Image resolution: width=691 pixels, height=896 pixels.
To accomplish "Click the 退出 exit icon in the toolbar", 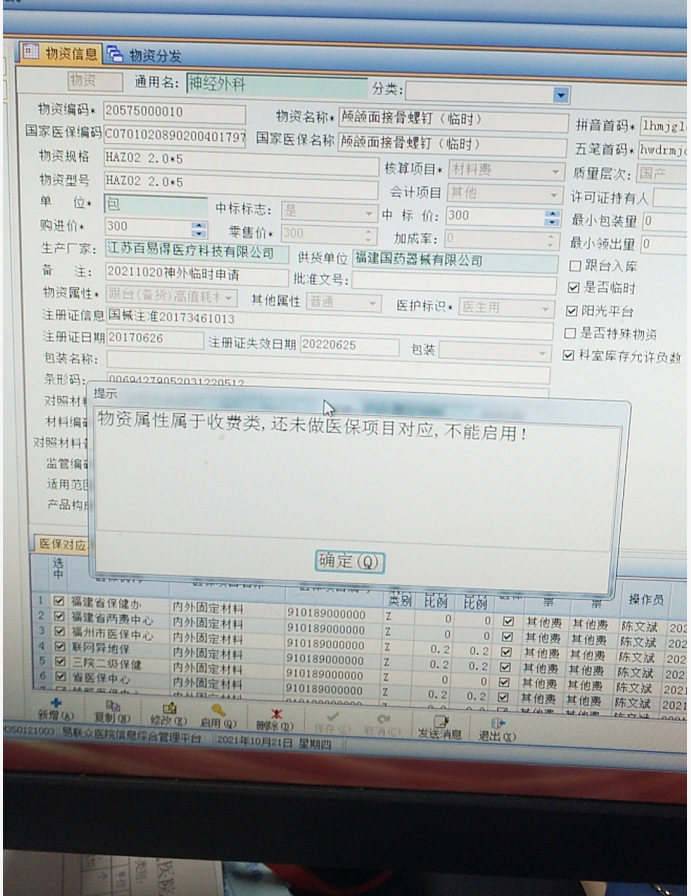I will [x=497, y=723].
